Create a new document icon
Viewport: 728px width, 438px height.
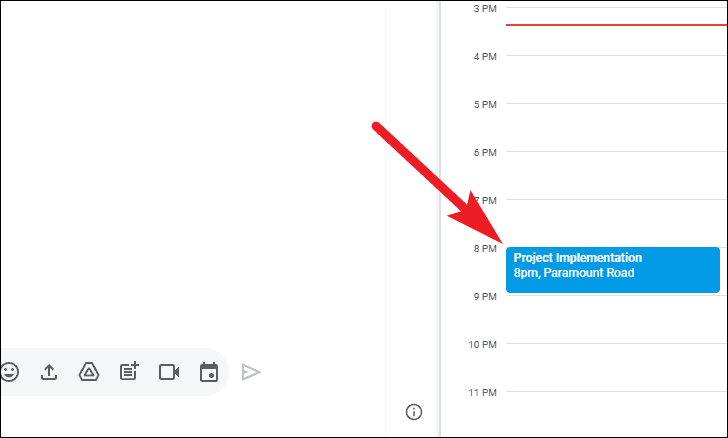129,372
